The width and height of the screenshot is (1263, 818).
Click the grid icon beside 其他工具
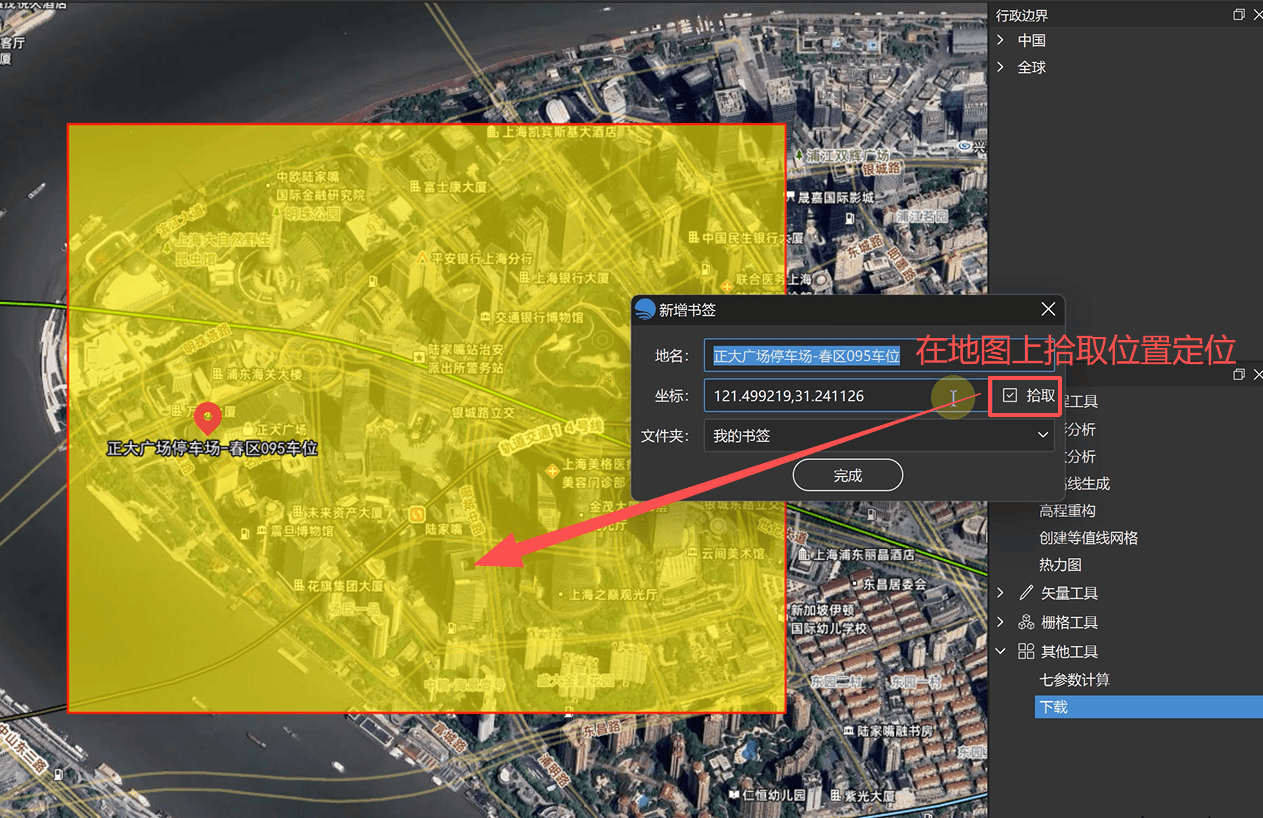(x=1026, y=651)
